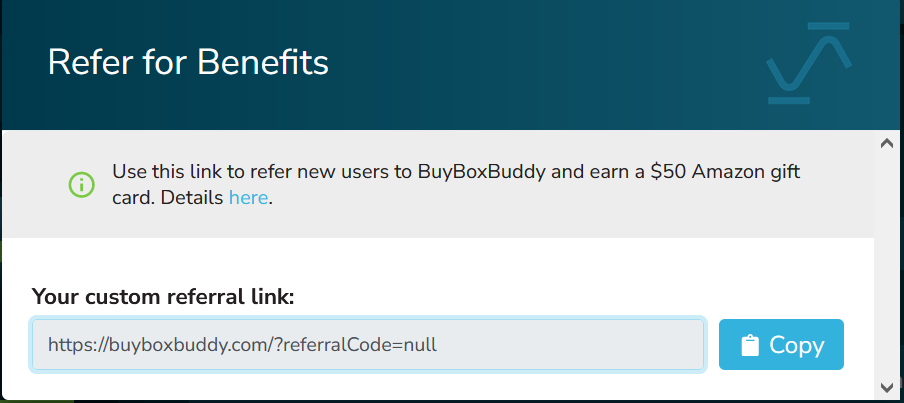Click the vertical scrollbar track
Viewport: 904px width, 403px height.
(887, 265)
